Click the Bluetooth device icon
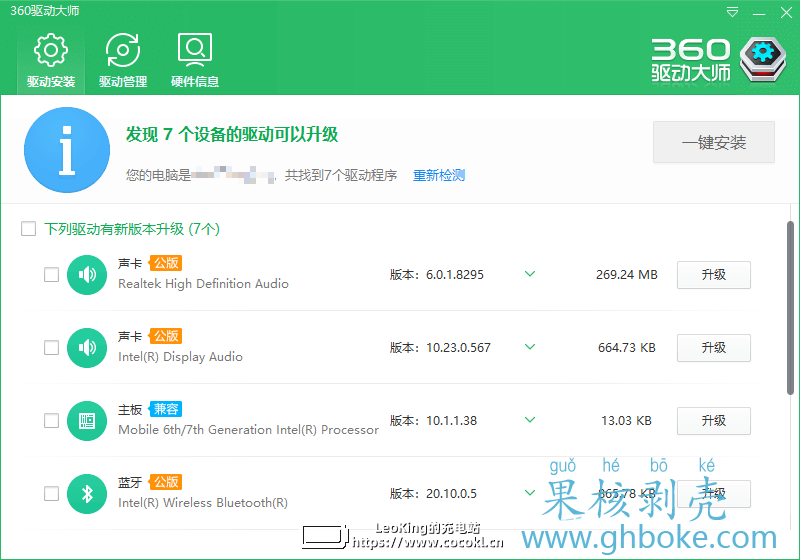This screenshot has width=800, height=560. (x=87, y=494)
